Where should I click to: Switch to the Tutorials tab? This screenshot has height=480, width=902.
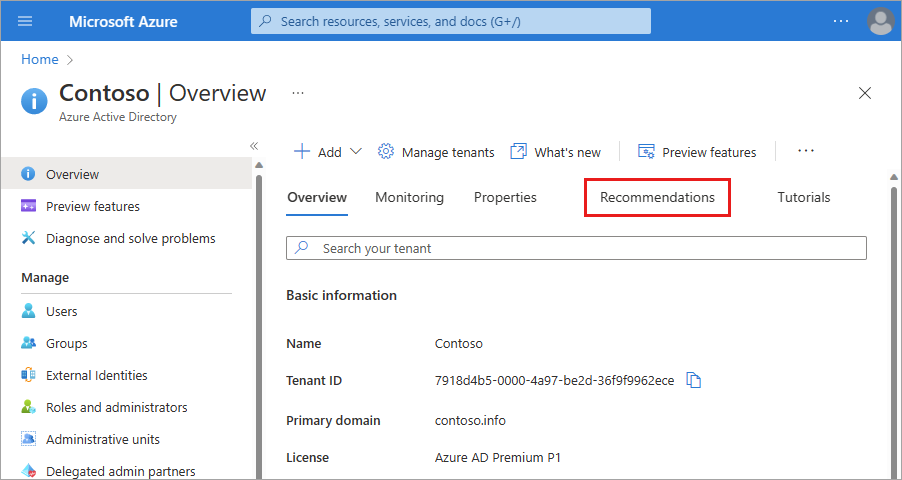pos(804,197)
